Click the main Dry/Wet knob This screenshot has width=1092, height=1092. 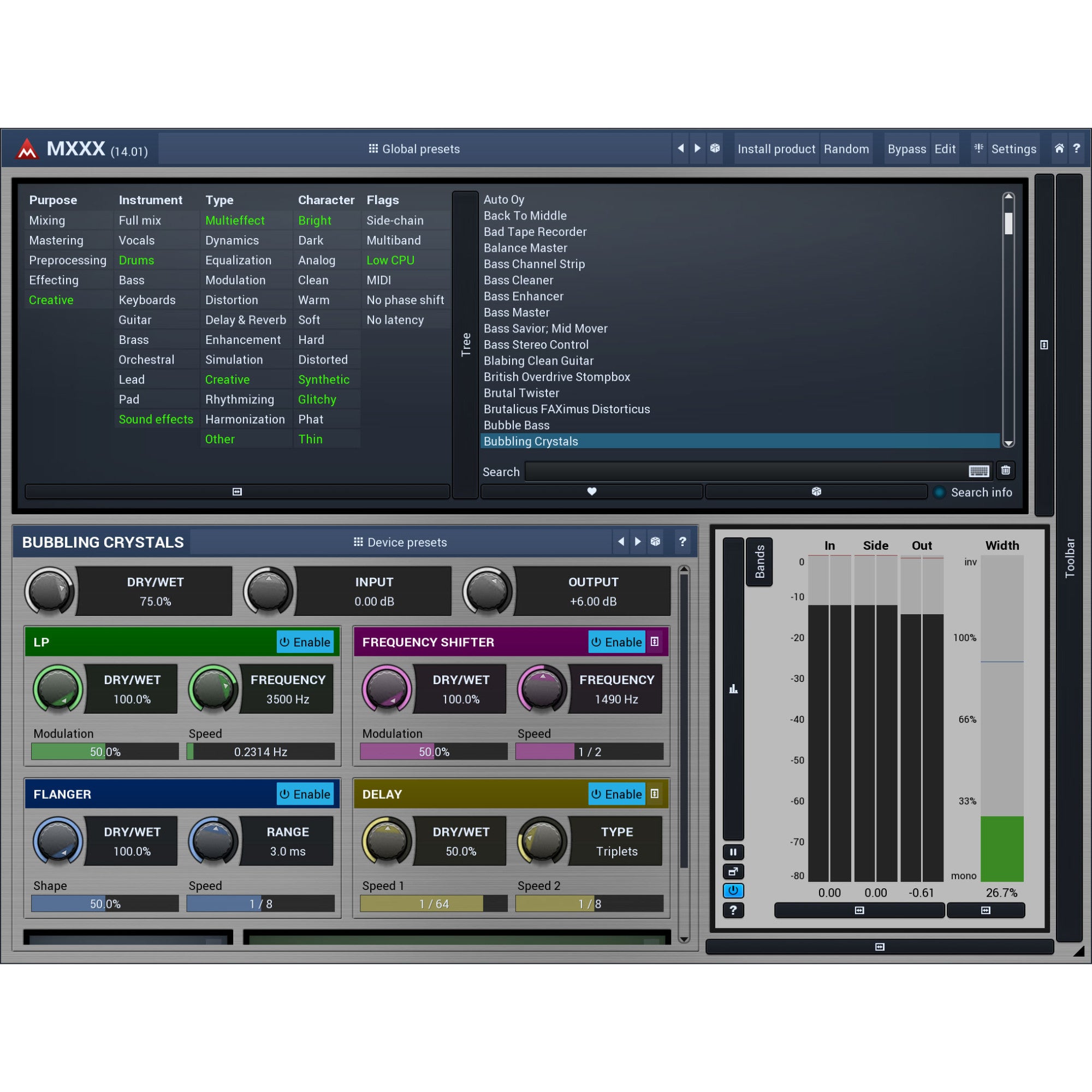pos(49,591)
